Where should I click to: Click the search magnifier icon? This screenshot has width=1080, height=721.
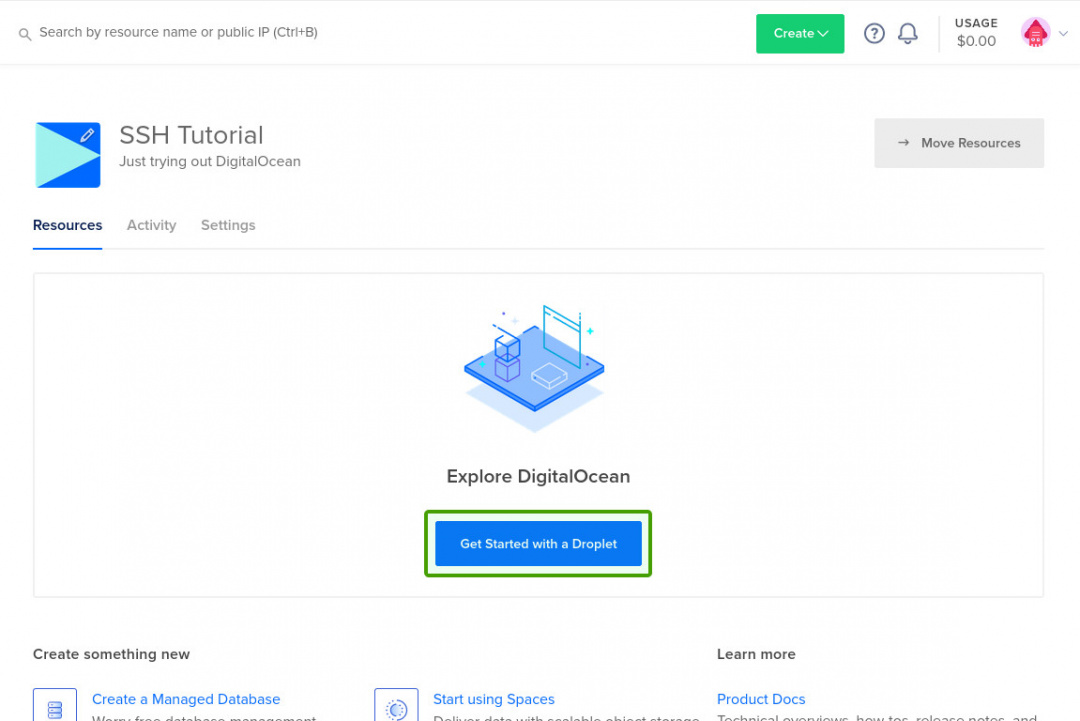coord(25,34)
